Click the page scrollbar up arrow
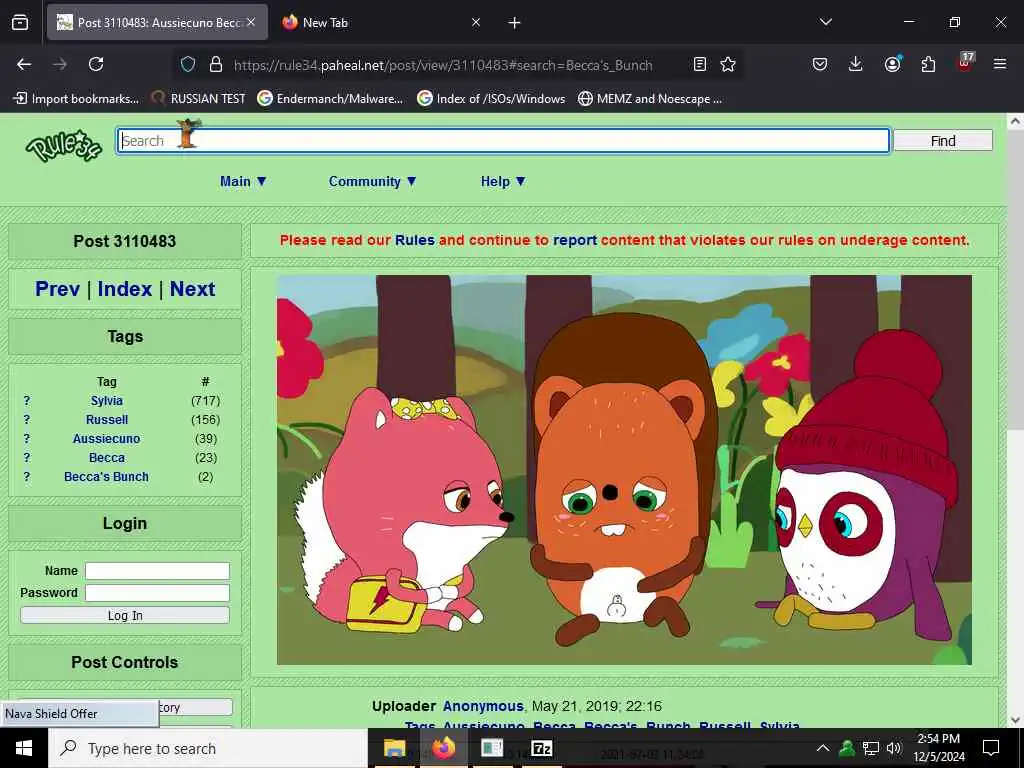The height and width of the screenshot is (768, 1024). tap(1015, 121)
